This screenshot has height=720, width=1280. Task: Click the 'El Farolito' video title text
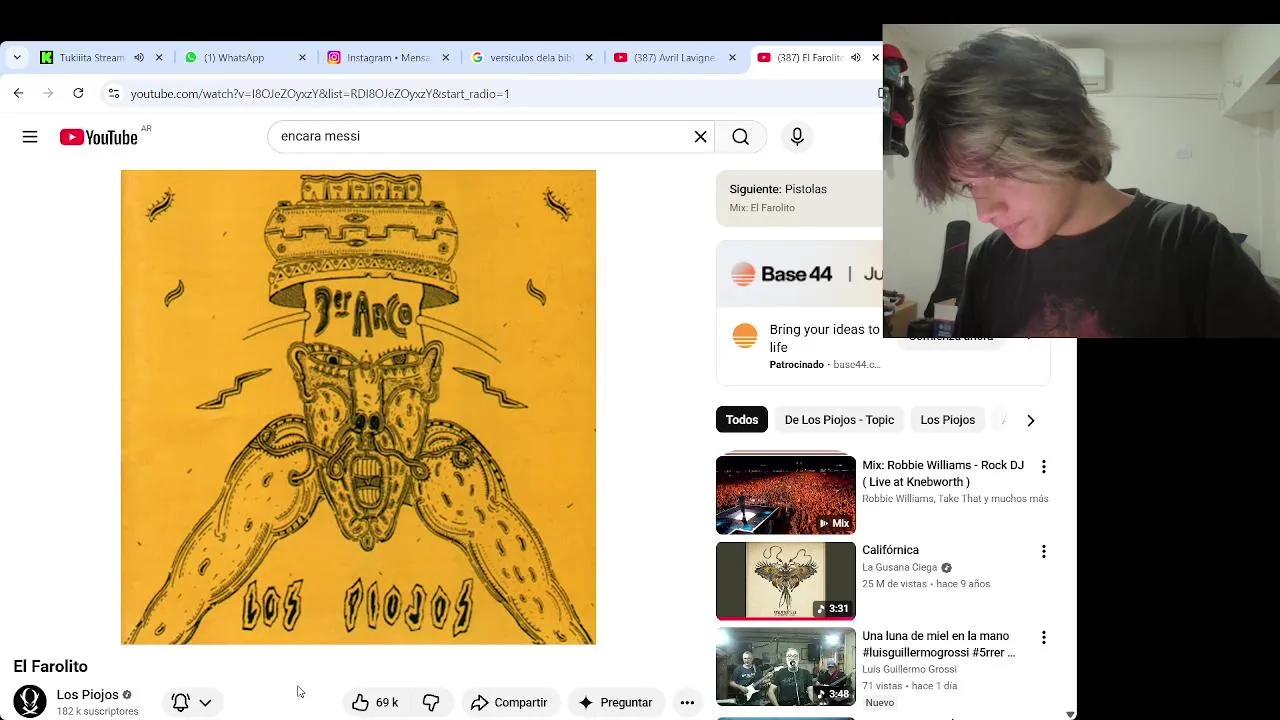coord(50,667)
